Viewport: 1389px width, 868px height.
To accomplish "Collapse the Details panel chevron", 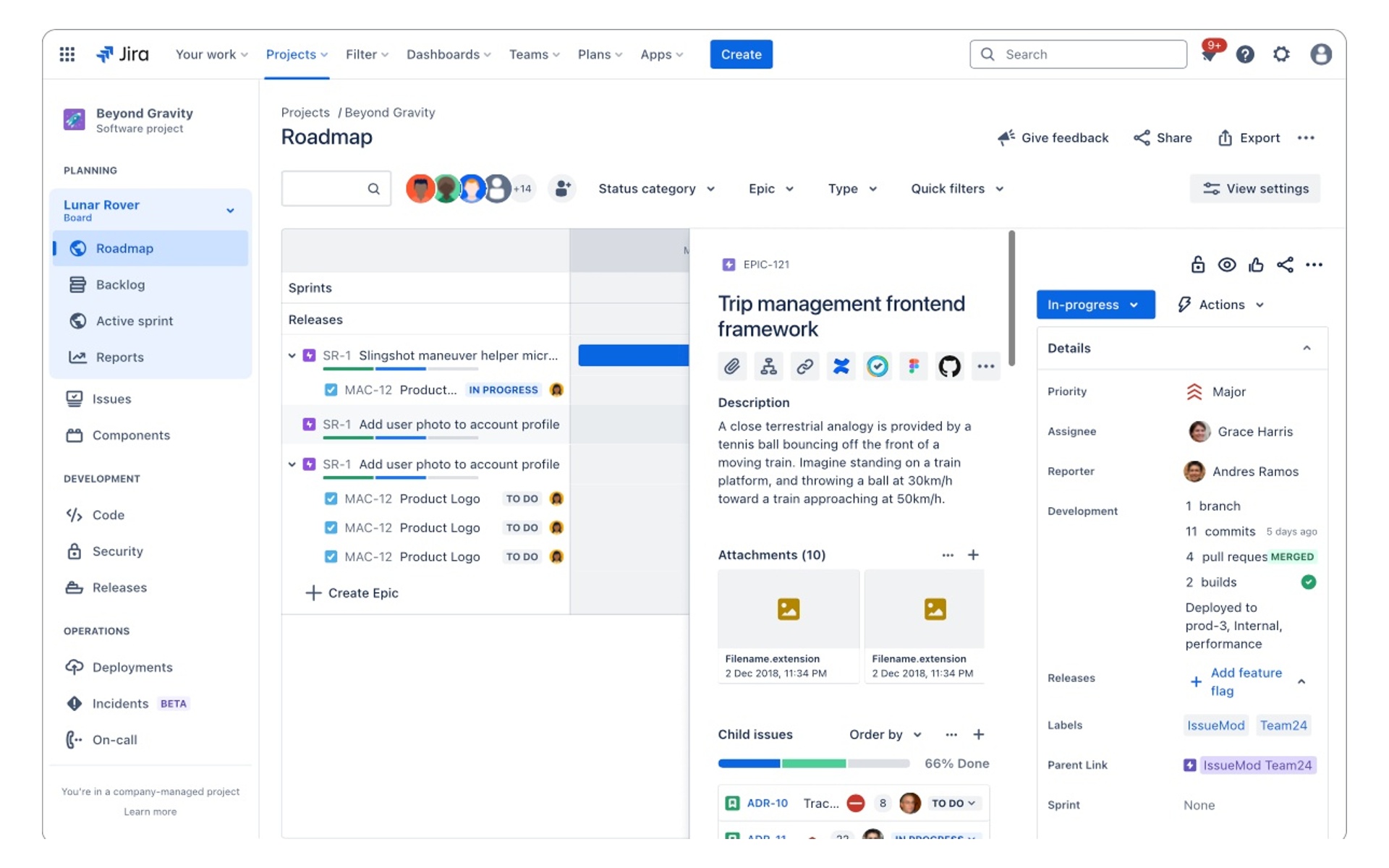I will (x=1307, y=348).
